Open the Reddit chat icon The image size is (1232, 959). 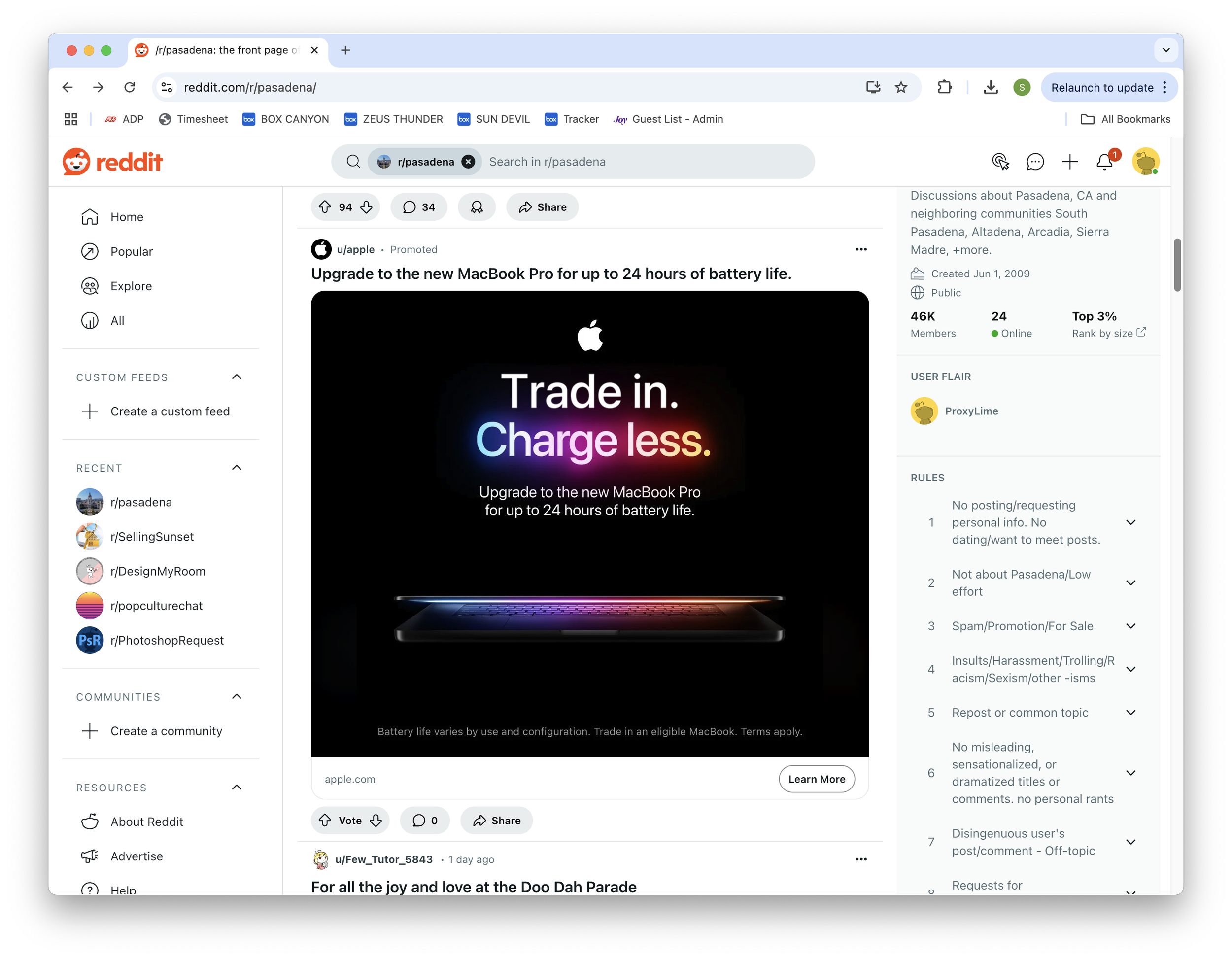(x=1034, y=162)
